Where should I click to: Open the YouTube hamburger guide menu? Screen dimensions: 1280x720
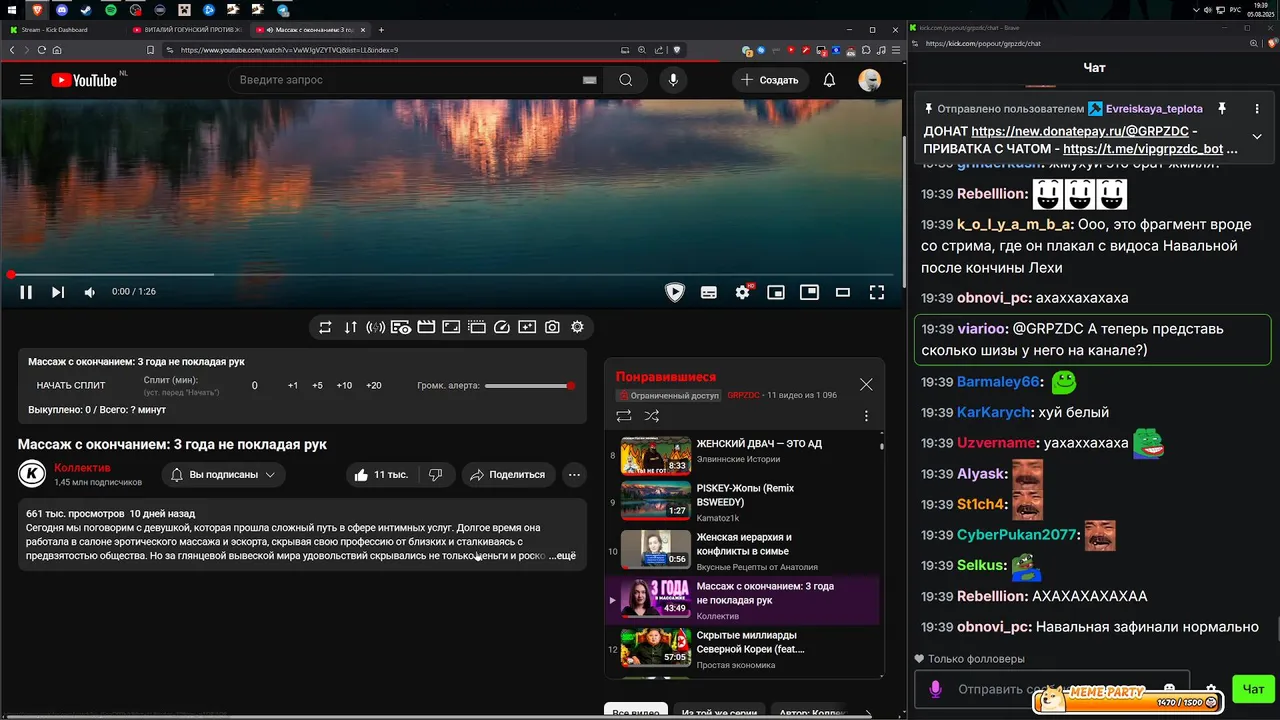coord(26,80)
